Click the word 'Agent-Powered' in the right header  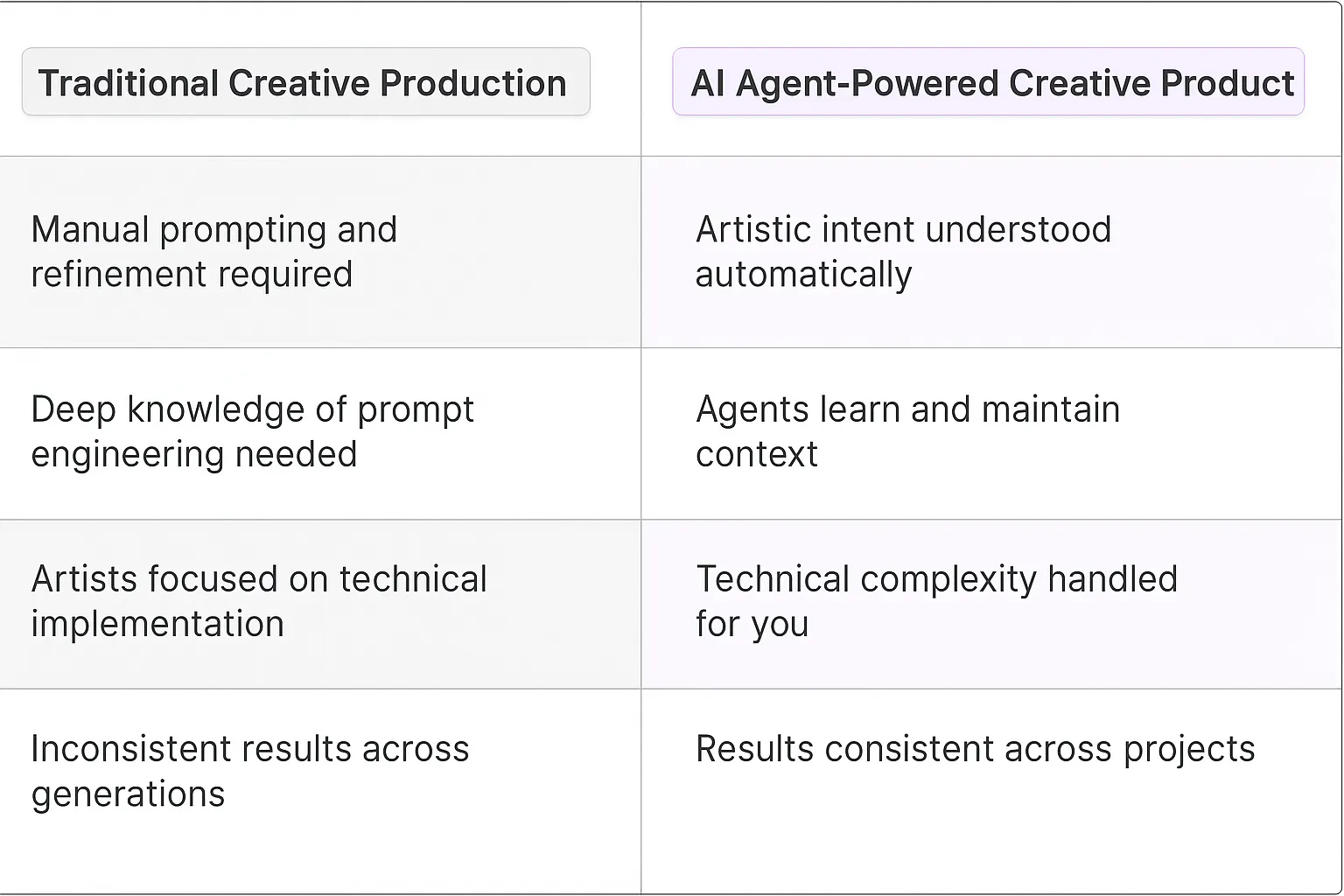(x=866, y=83)
